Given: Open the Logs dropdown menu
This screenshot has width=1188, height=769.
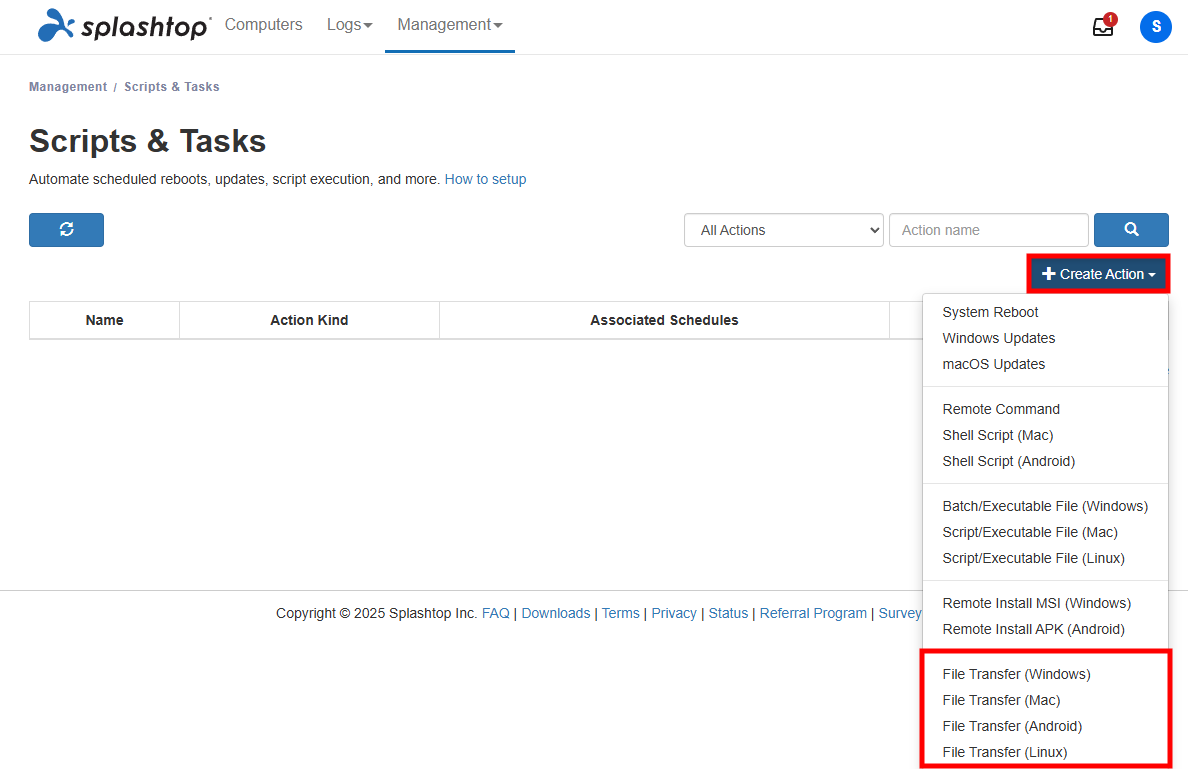Looking at the screenshot, I should tap(349, 25).
